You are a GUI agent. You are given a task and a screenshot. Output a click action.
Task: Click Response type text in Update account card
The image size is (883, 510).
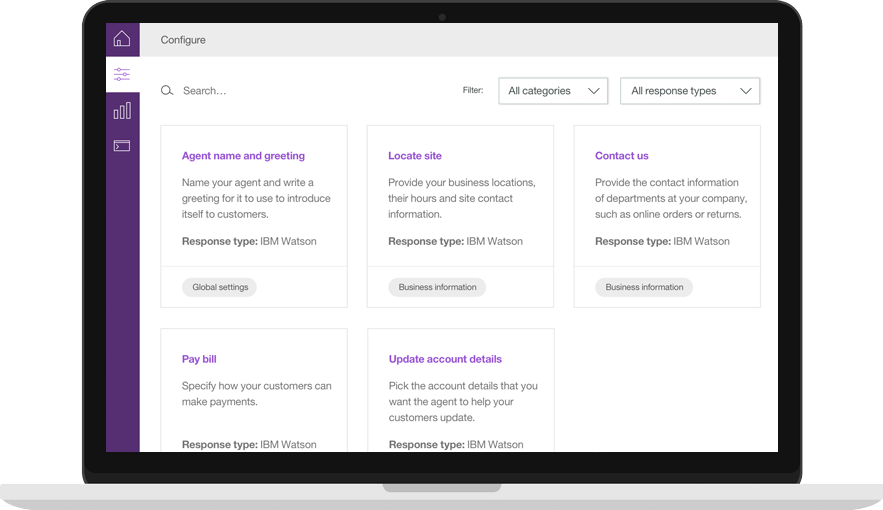pos(456,444)
